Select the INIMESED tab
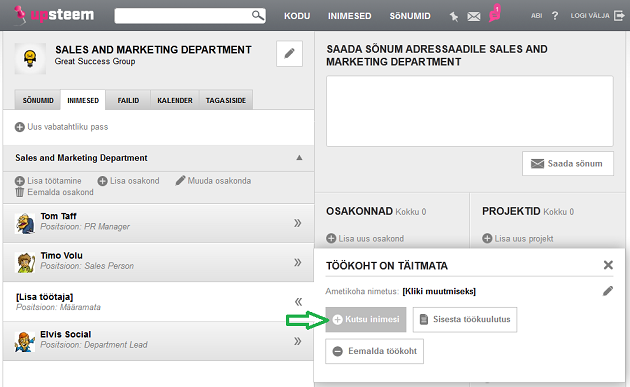This screenshot has width=630, height=387. (83, 100)
